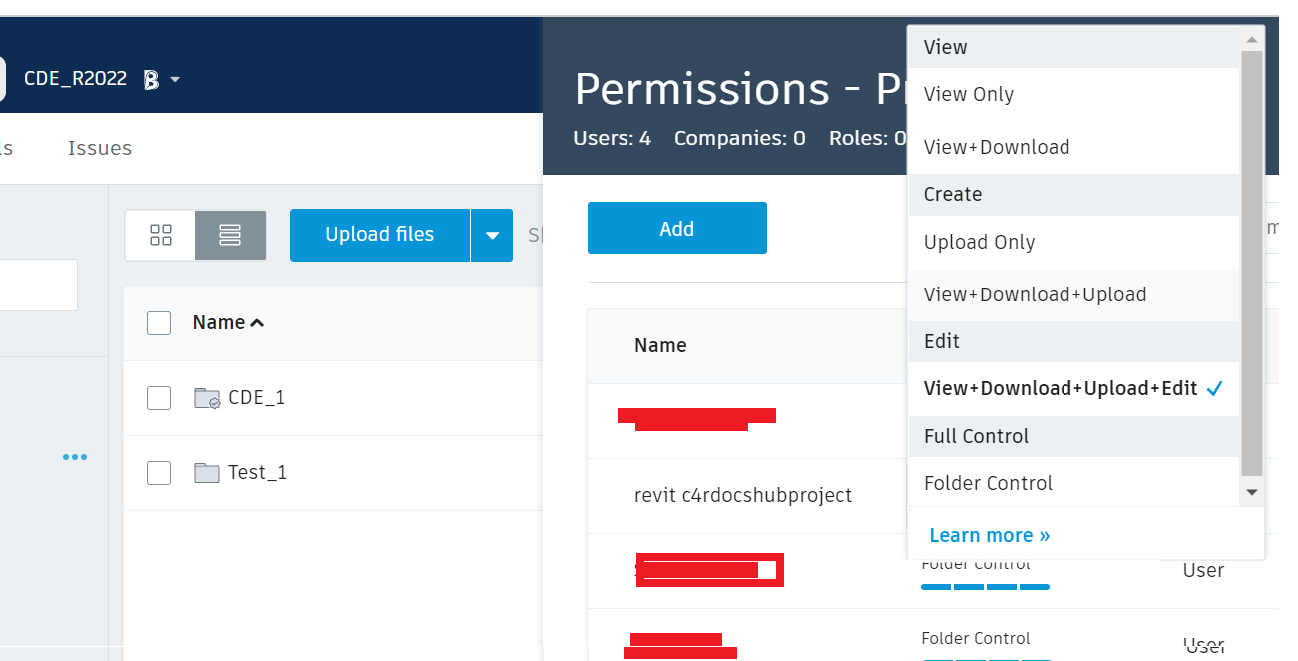Viewport: 1298px width, 661px height.
Task: Click the Name column header in Permissions
Action: [x=660, y=345]
